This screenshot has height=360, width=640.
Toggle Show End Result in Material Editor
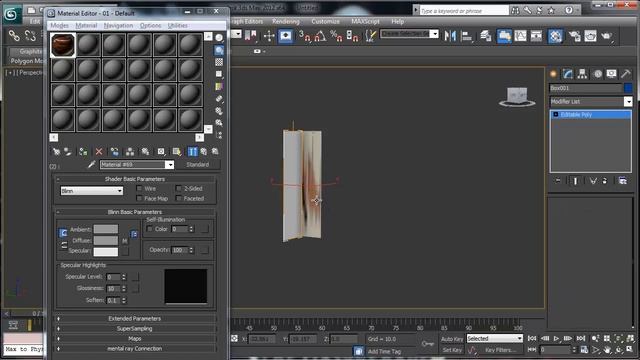pyautogui.click(x=192, y=152)
